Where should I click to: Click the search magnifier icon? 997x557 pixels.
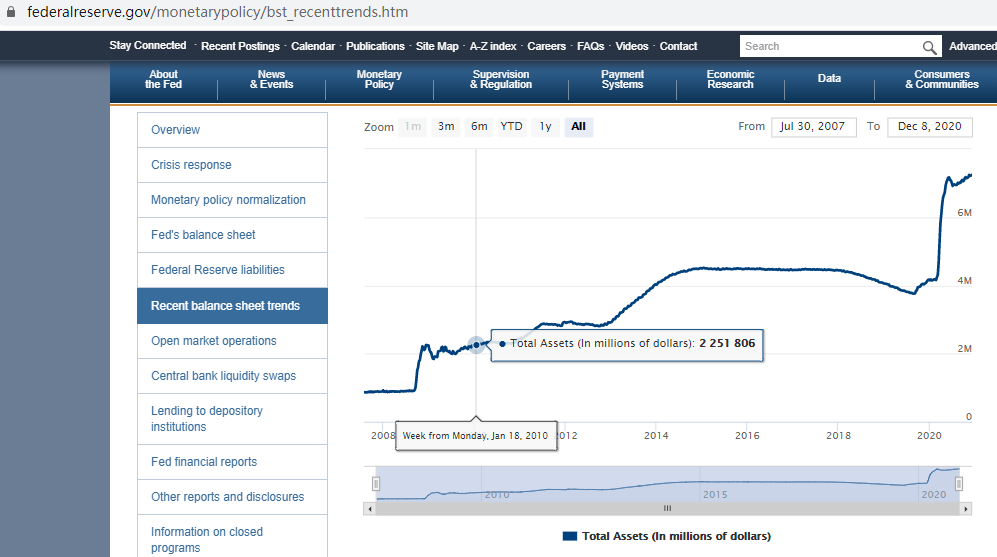[x=929, y=47]
